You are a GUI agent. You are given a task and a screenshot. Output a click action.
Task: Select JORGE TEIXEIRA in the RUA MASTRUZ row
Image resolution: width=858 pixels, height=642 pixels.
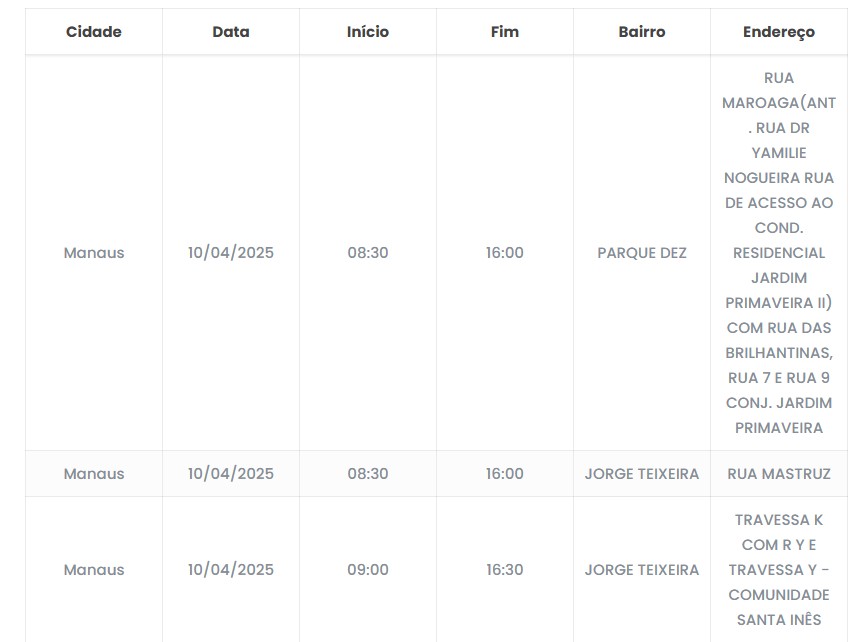(642, 474)
